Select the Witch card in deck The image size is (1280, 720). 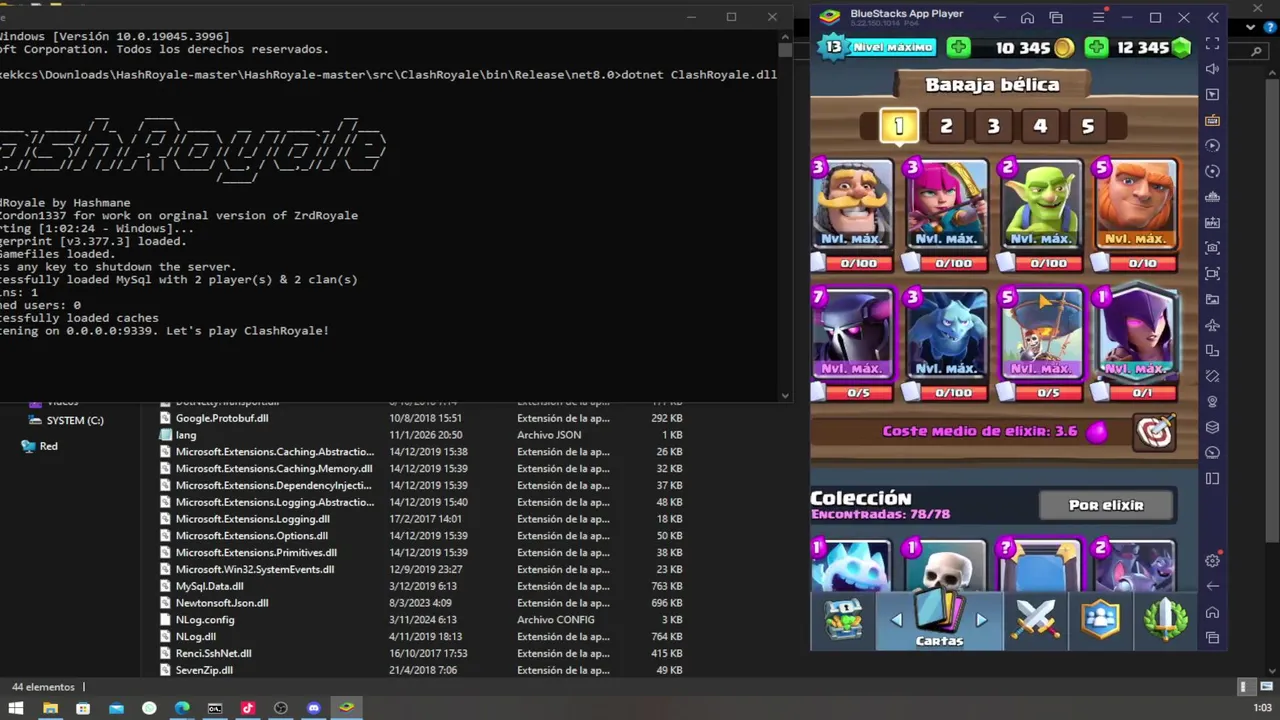(x=1136, y=335)
